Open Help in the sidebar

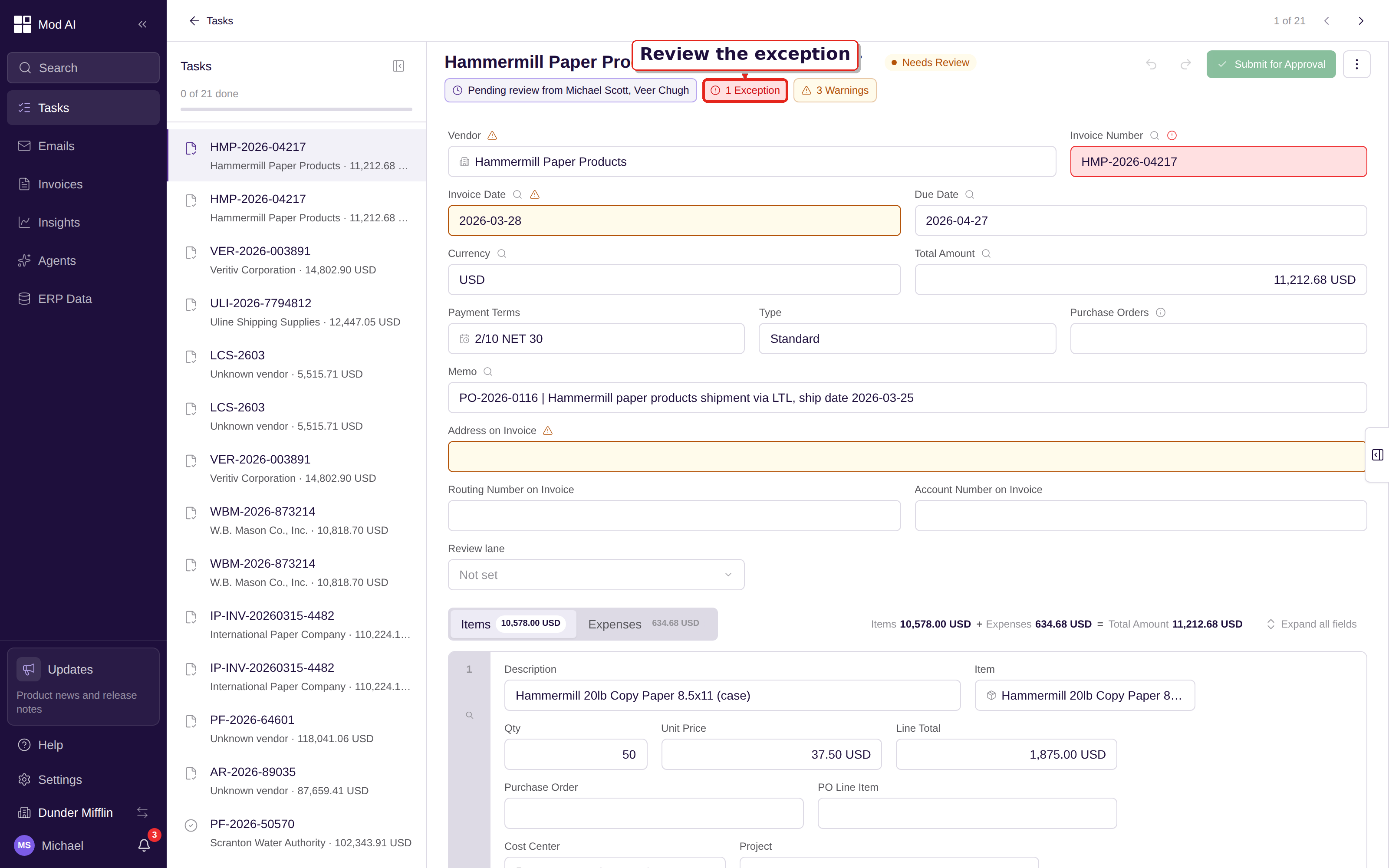(x=83, y=745)
